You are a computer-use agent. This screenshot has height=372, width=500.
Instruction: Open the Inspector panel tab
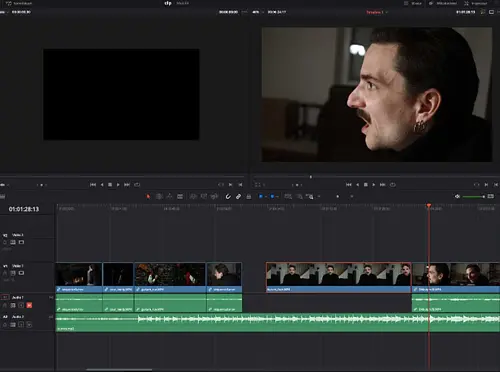click(476, 3)
